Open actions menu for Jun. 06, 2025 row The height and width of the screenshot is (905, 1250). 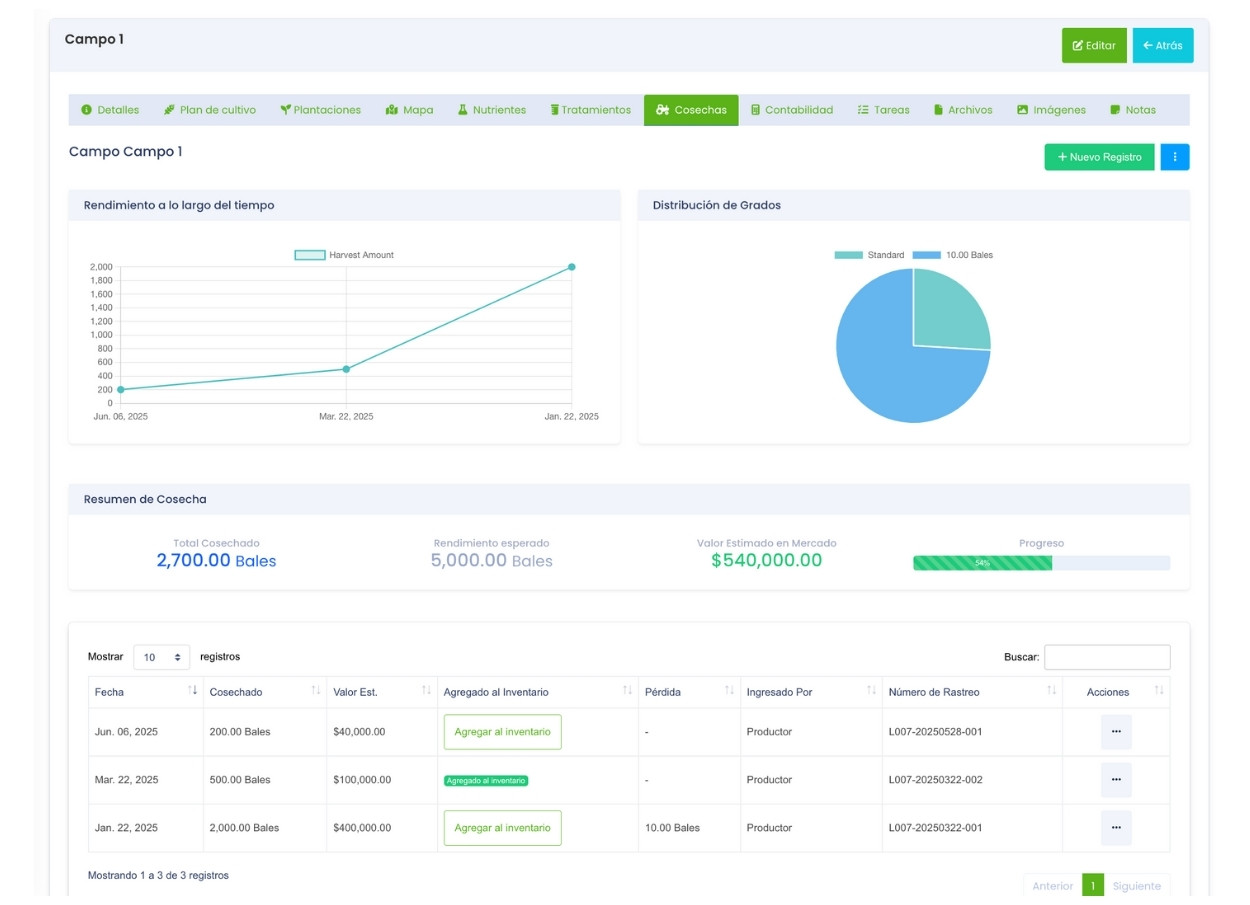point(1116,732)
